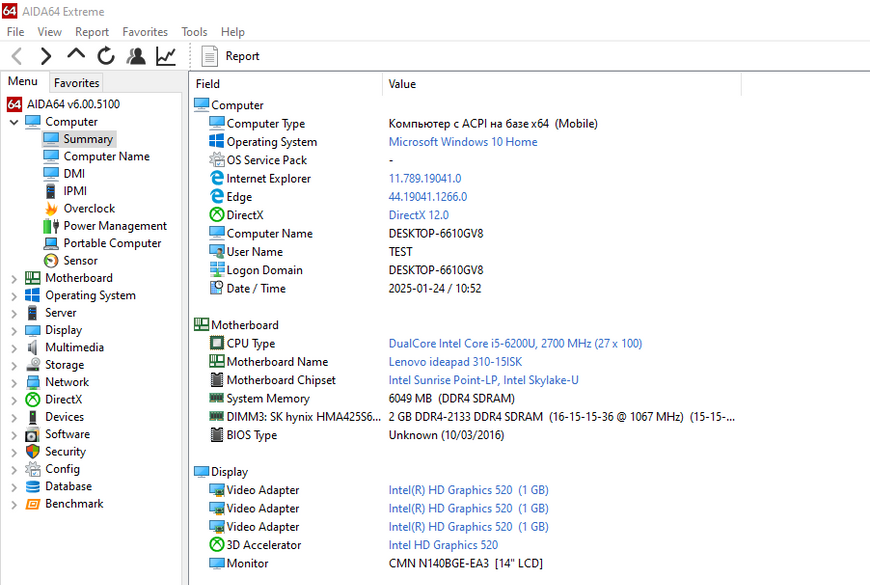Click the DirectX Xbox icon in tree
Viewport: 870px width, 585px height.
[33, 400]
